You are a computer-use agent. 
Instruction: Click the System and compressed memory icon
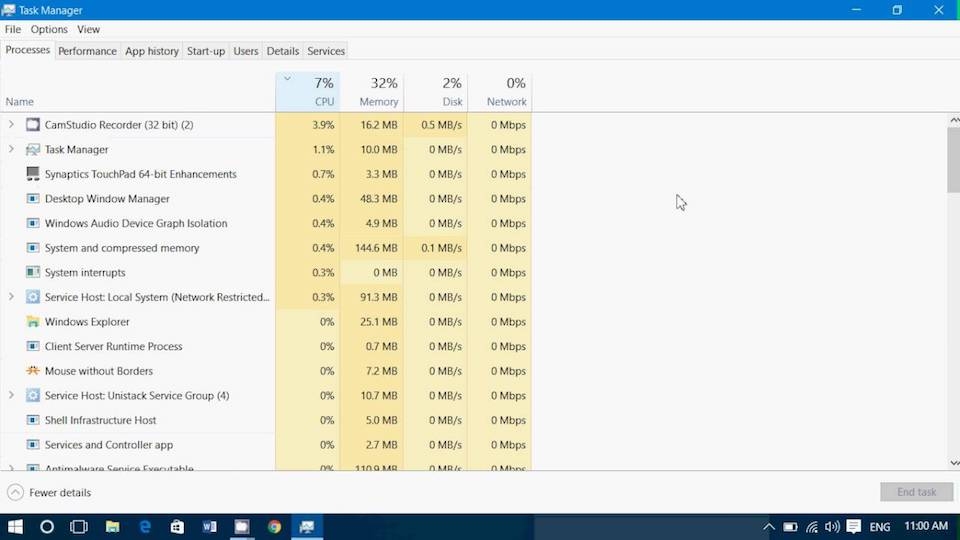click(x=33, y=247)
